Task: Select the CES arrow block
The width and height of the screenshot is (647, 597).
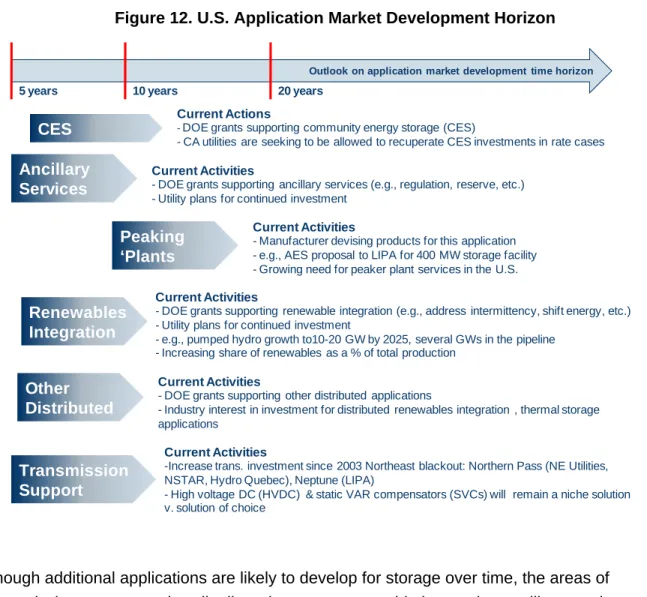Action: coord(96,128)
